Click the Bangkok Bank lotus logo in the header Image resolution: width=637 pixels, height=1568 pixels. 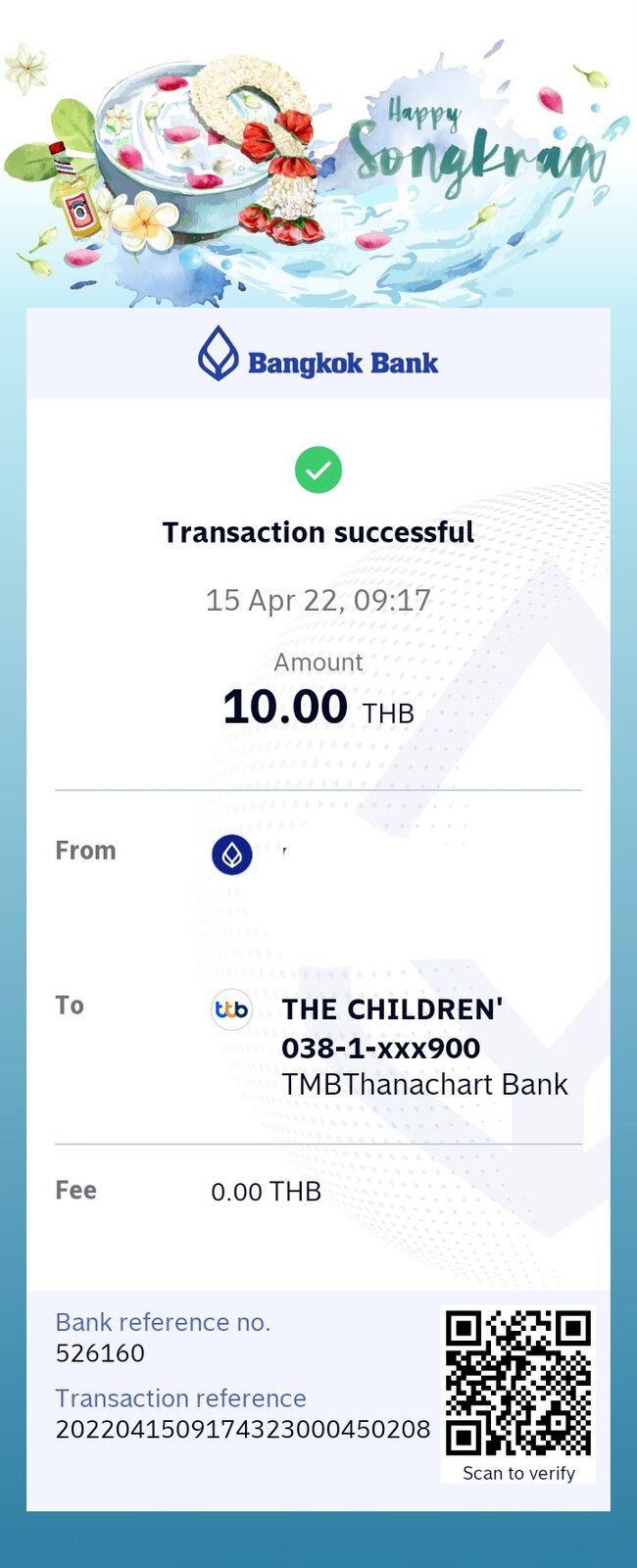218,353
